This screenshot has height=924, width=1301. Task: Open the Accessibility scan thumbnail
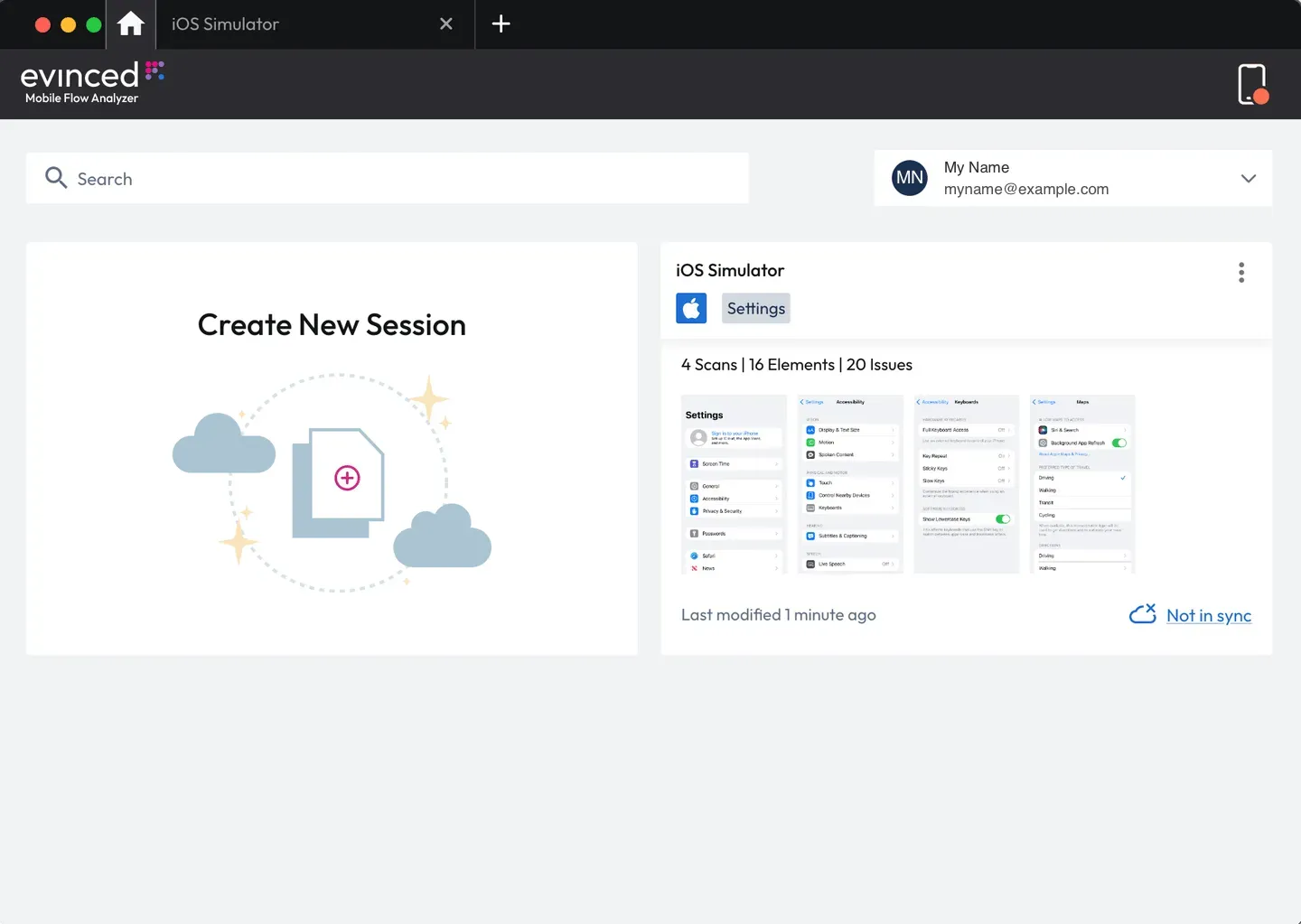[x=850, y=484]
